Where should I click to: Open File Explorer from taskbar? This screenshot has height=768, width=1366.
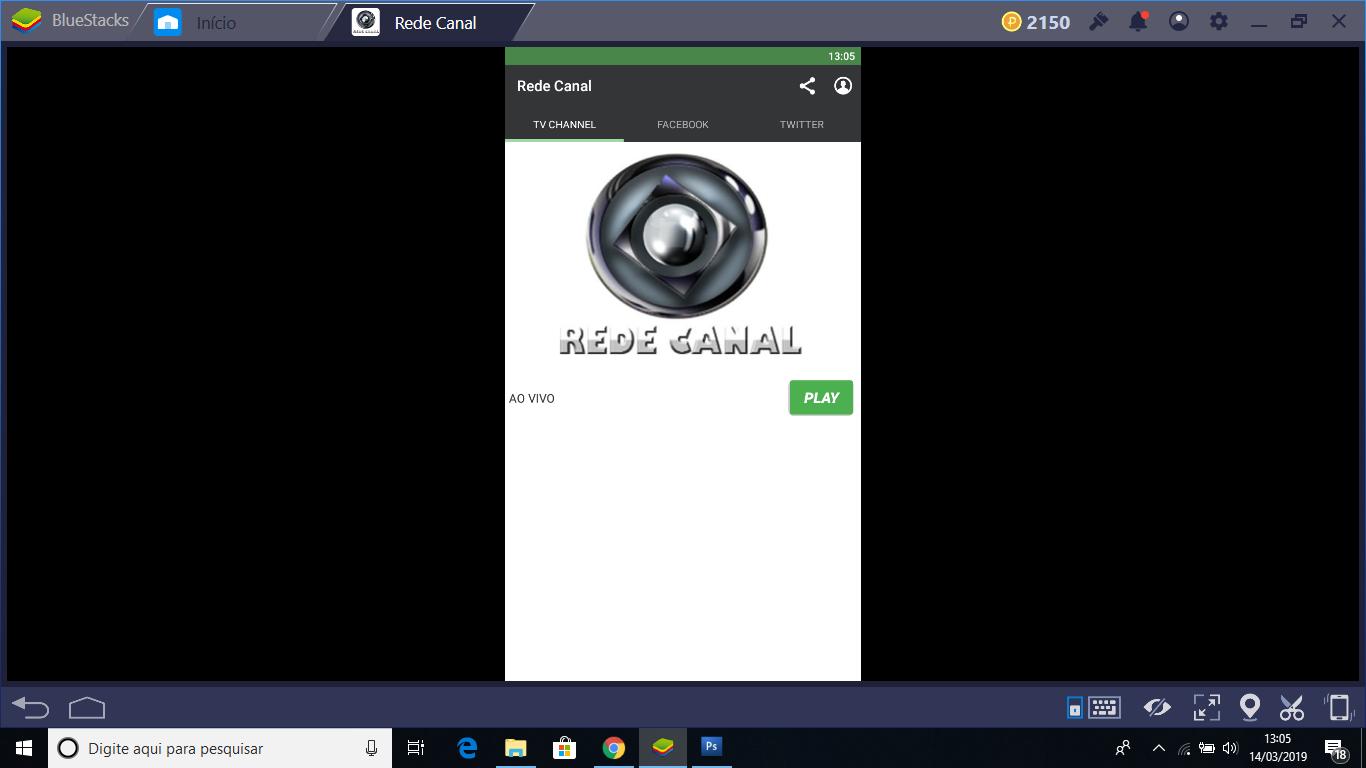516,748
